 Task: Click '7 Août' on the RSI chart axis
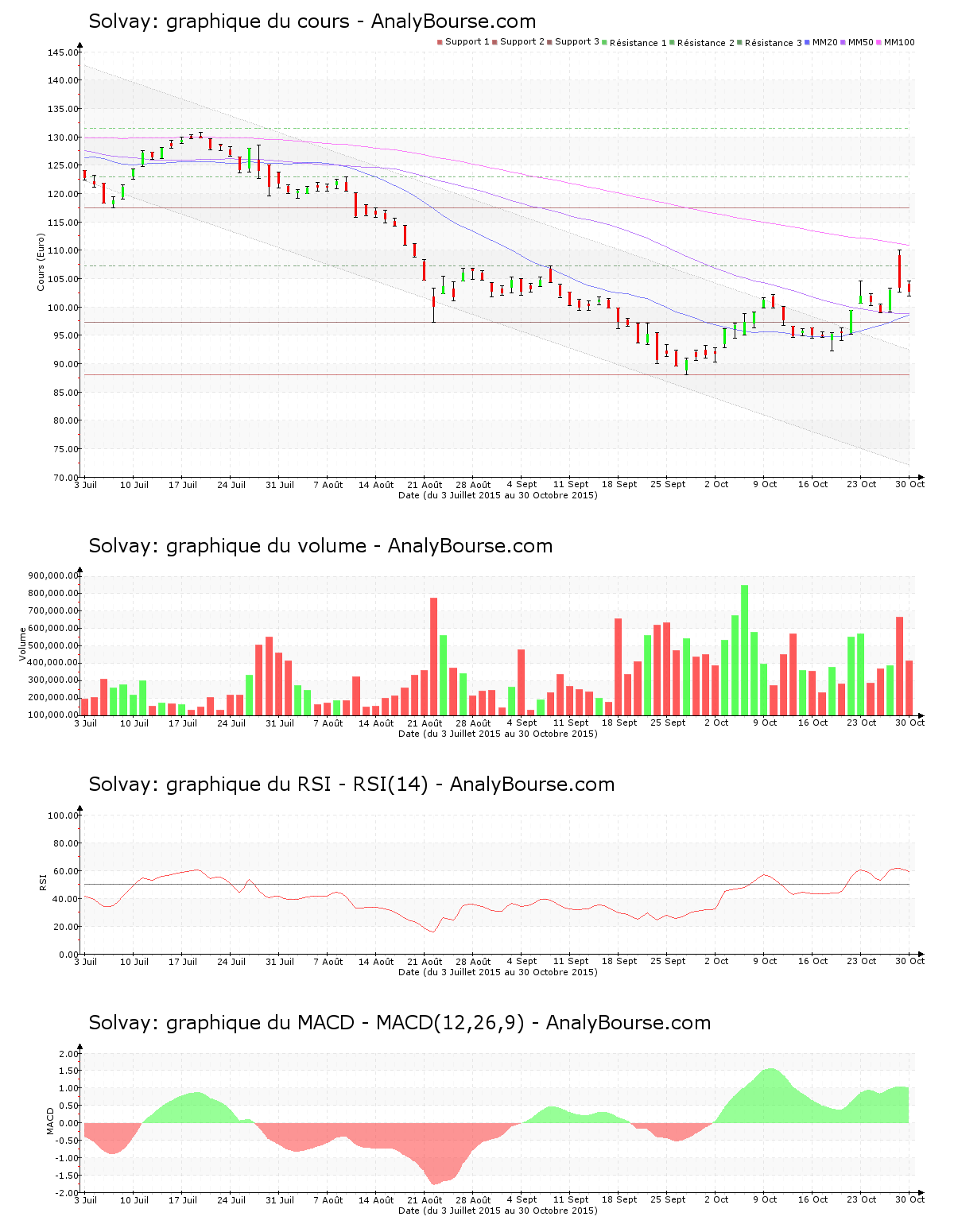pyautogui.click(x=328, y=962)
